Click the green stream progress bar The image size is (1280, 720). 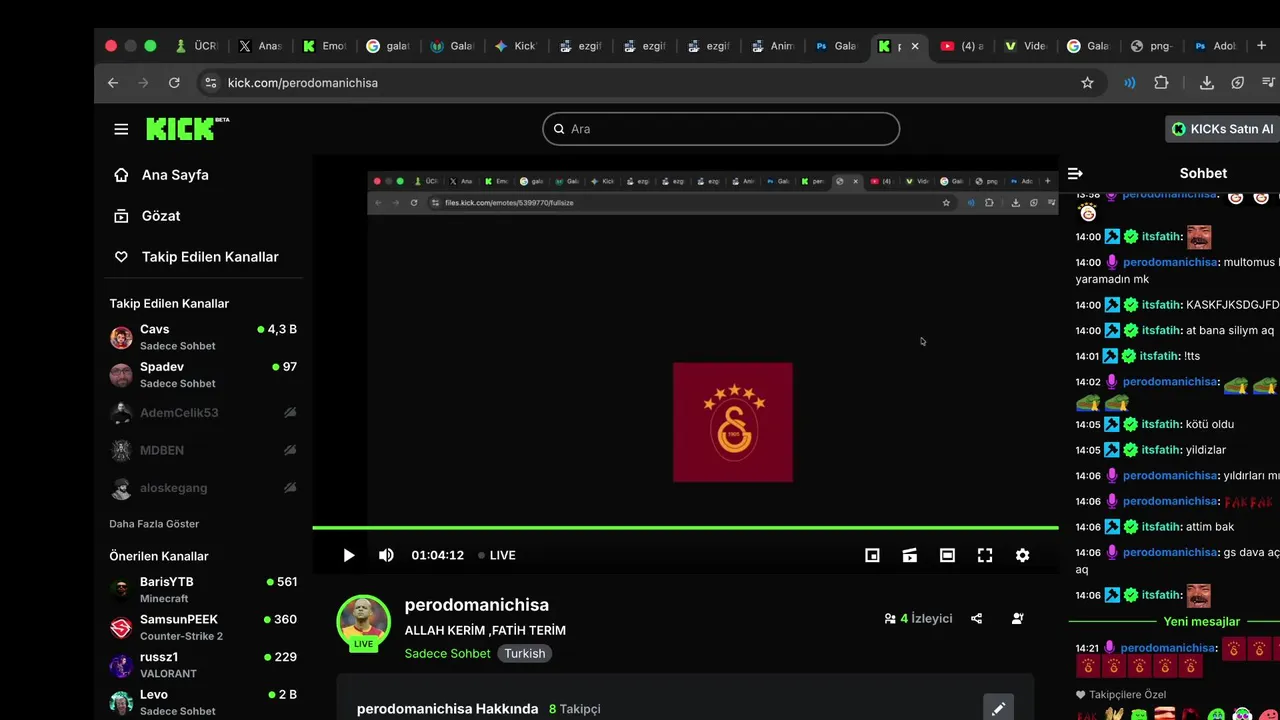point(685,527)
